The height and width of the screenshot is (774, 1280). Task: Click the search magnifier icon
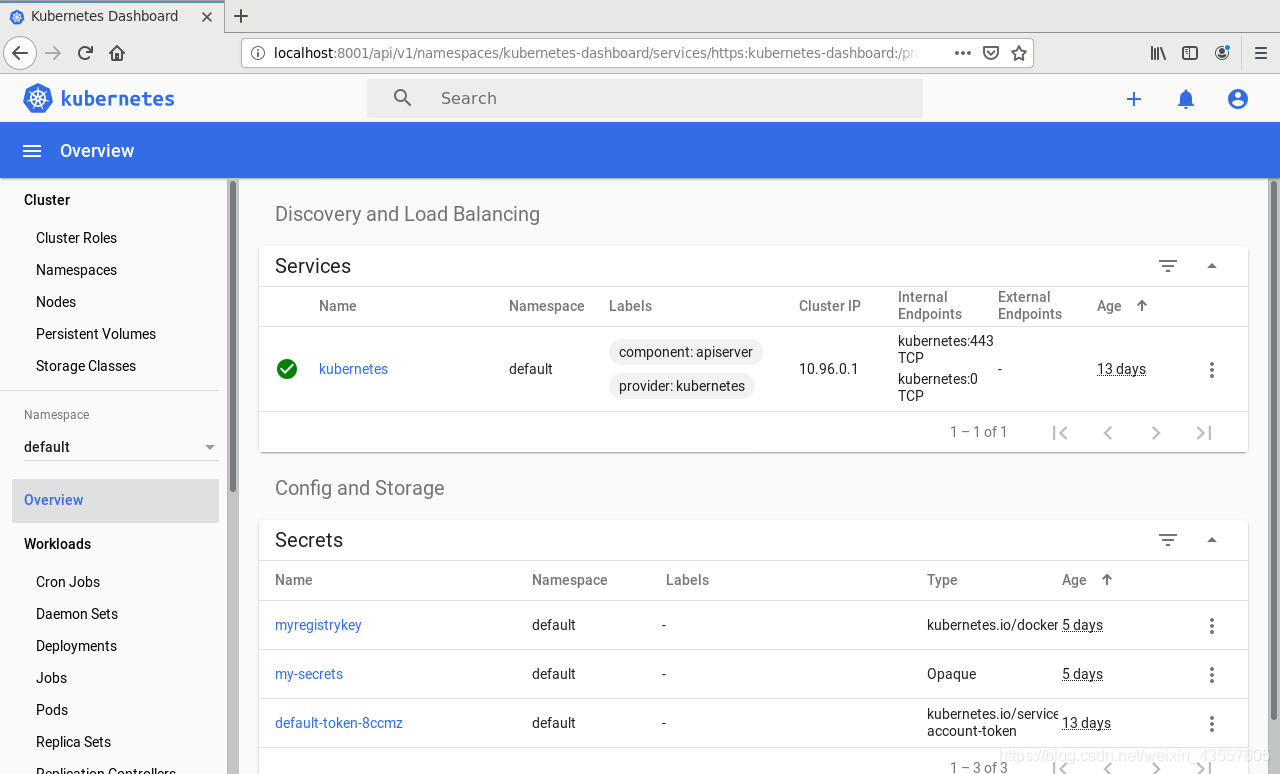(403, 98)
